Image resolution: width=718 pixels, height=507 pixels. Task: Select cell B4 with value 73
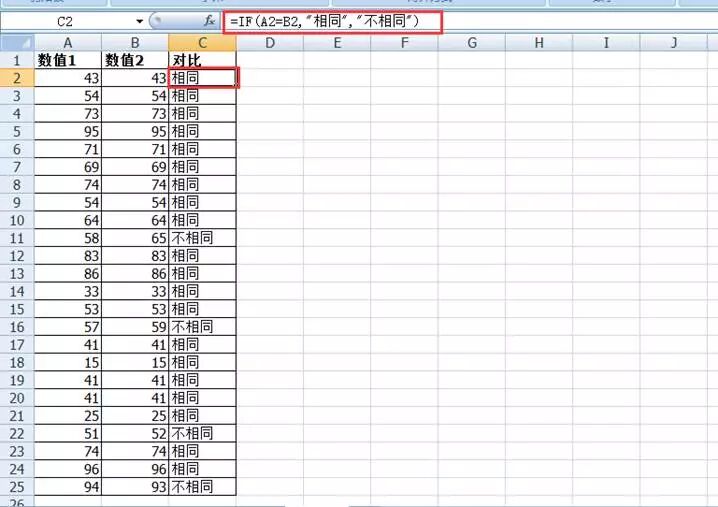pyautogui.click(x=135, y=114)
